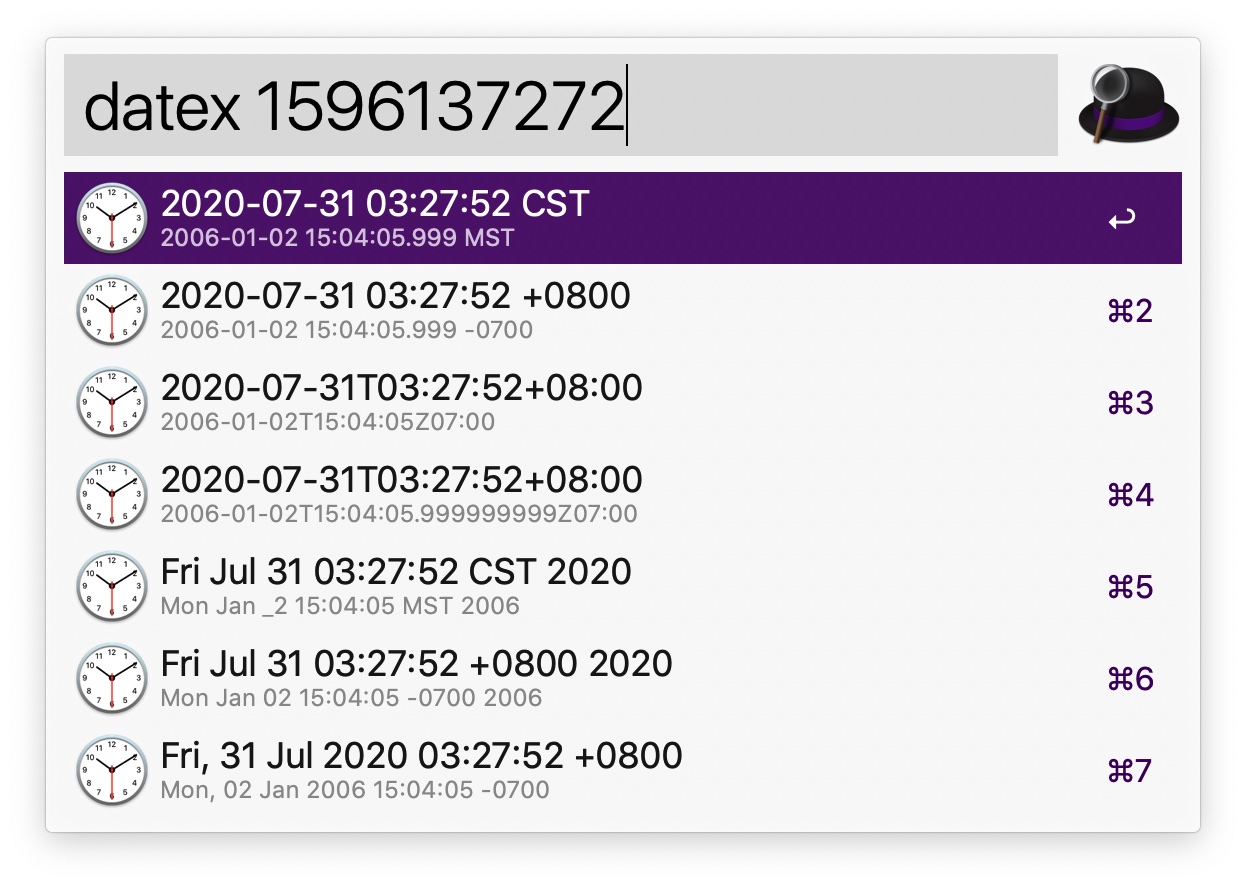The image size is (1246, 886).
Task: Click clock icon beside '2020-07-31 03:27:52 +0800'
Action: tap(112, 310)
